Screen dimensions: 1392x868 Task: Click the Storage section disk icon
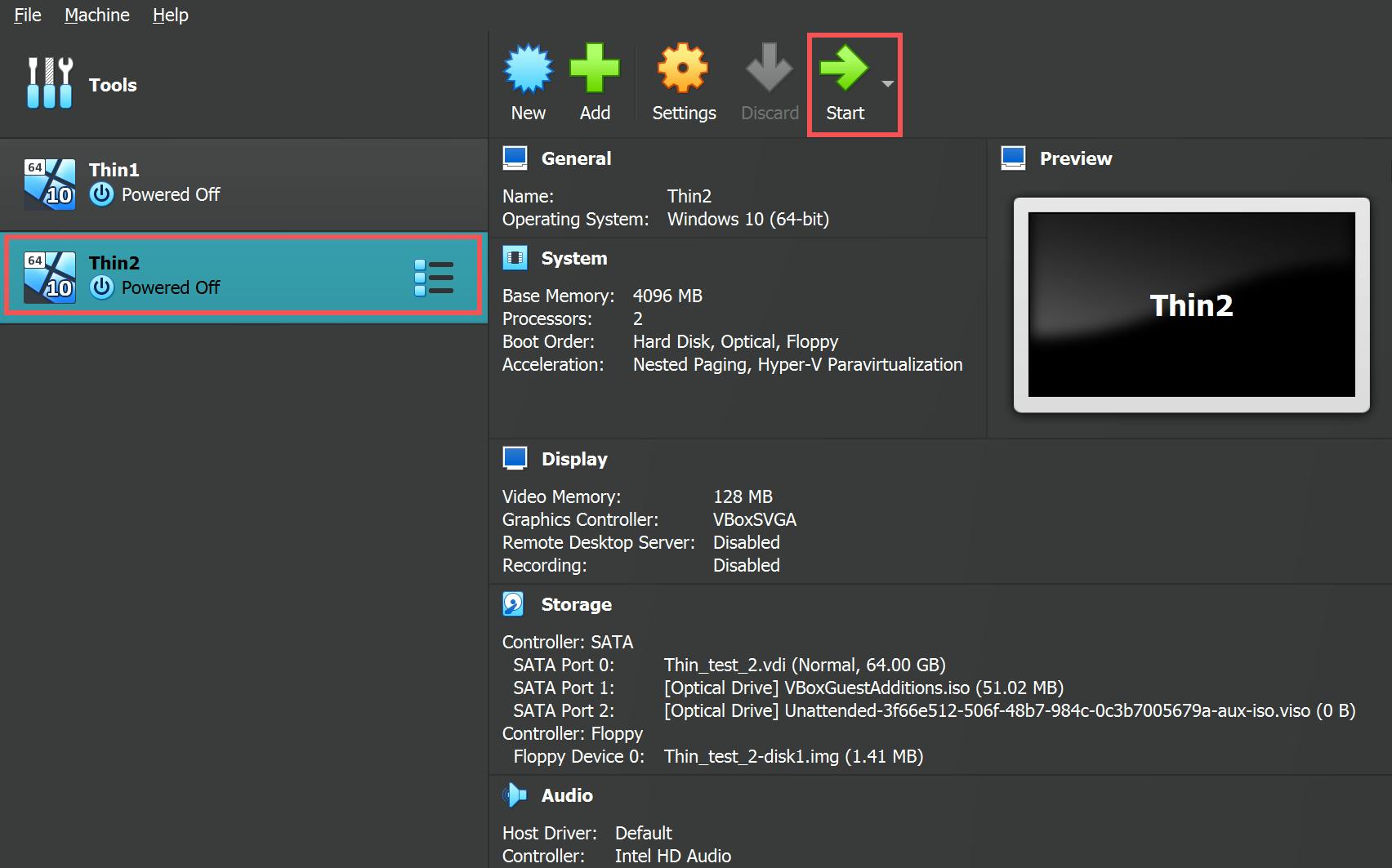[x=514, y=604]
